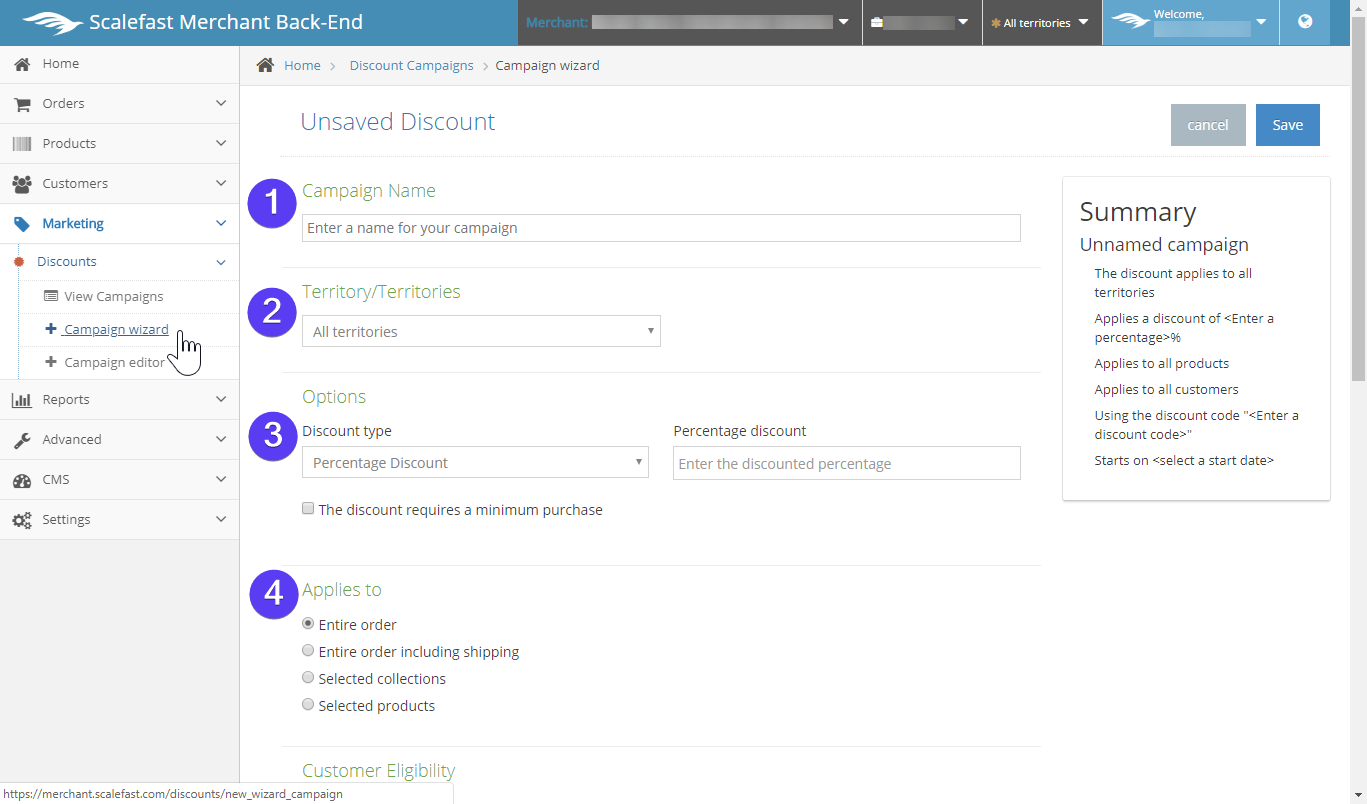Open the All territories dropdown in form
The width and height of the screenshot is (1367, 804).
481,331
